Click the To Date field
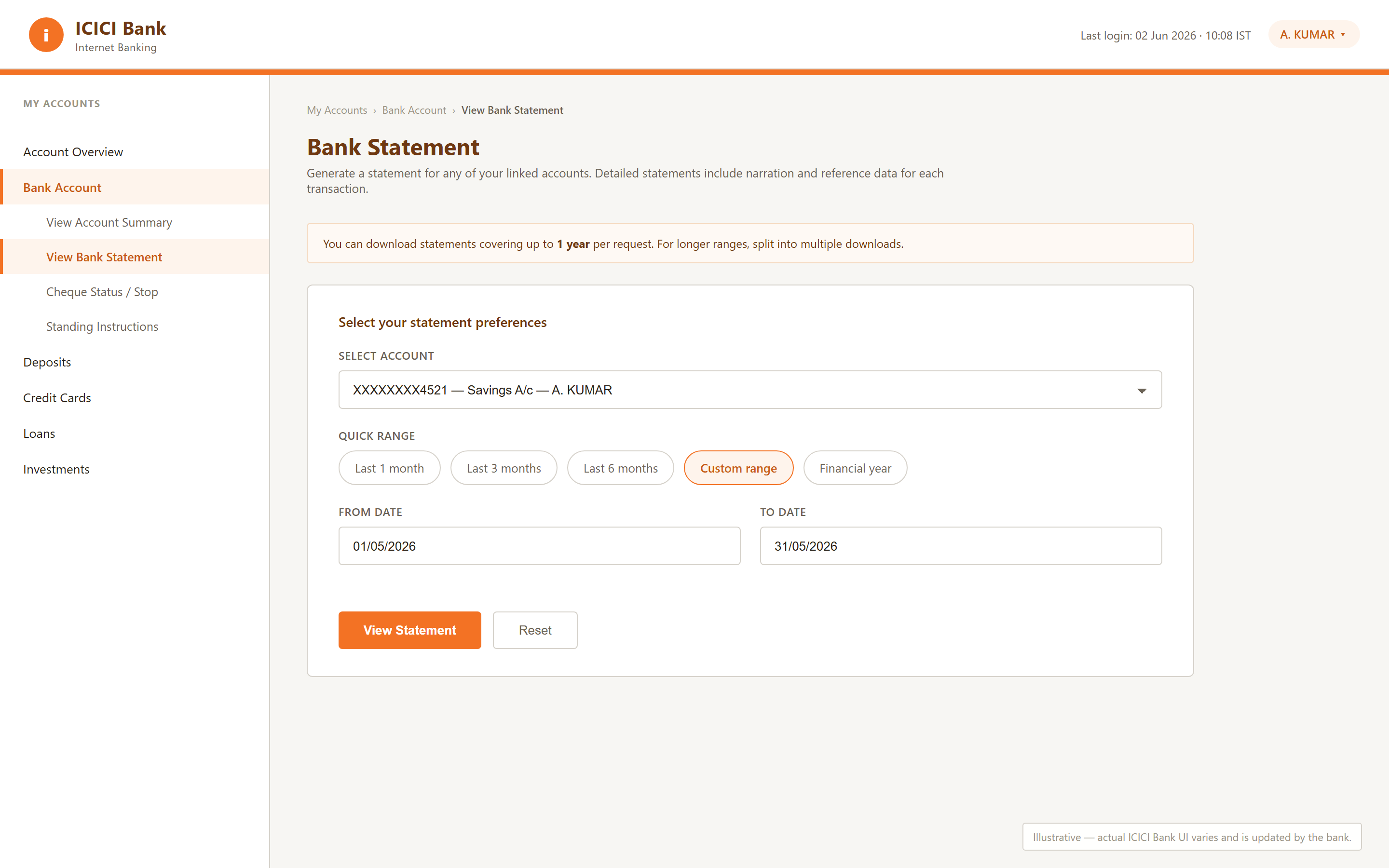1389x868 pixels. click(x=961, y=546)
